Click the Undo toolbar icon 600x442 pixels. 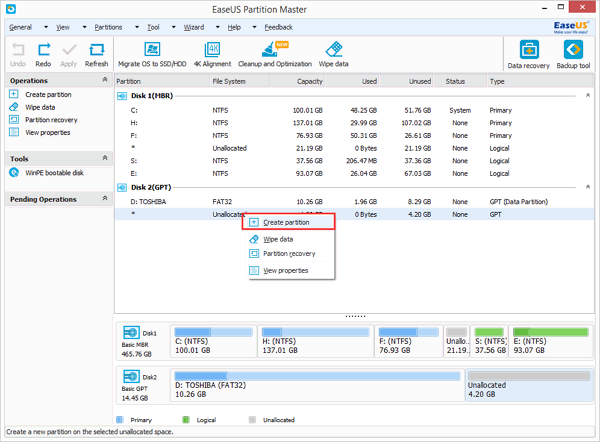[x=18, y=50]
